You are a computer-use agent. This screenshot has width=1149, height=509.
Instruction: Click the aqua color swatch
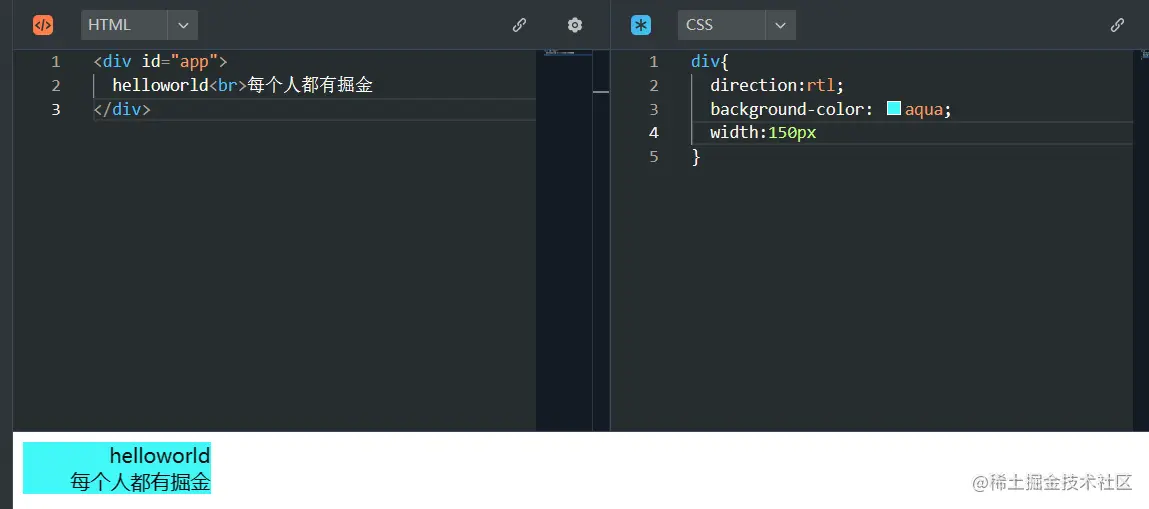point(894,109)
